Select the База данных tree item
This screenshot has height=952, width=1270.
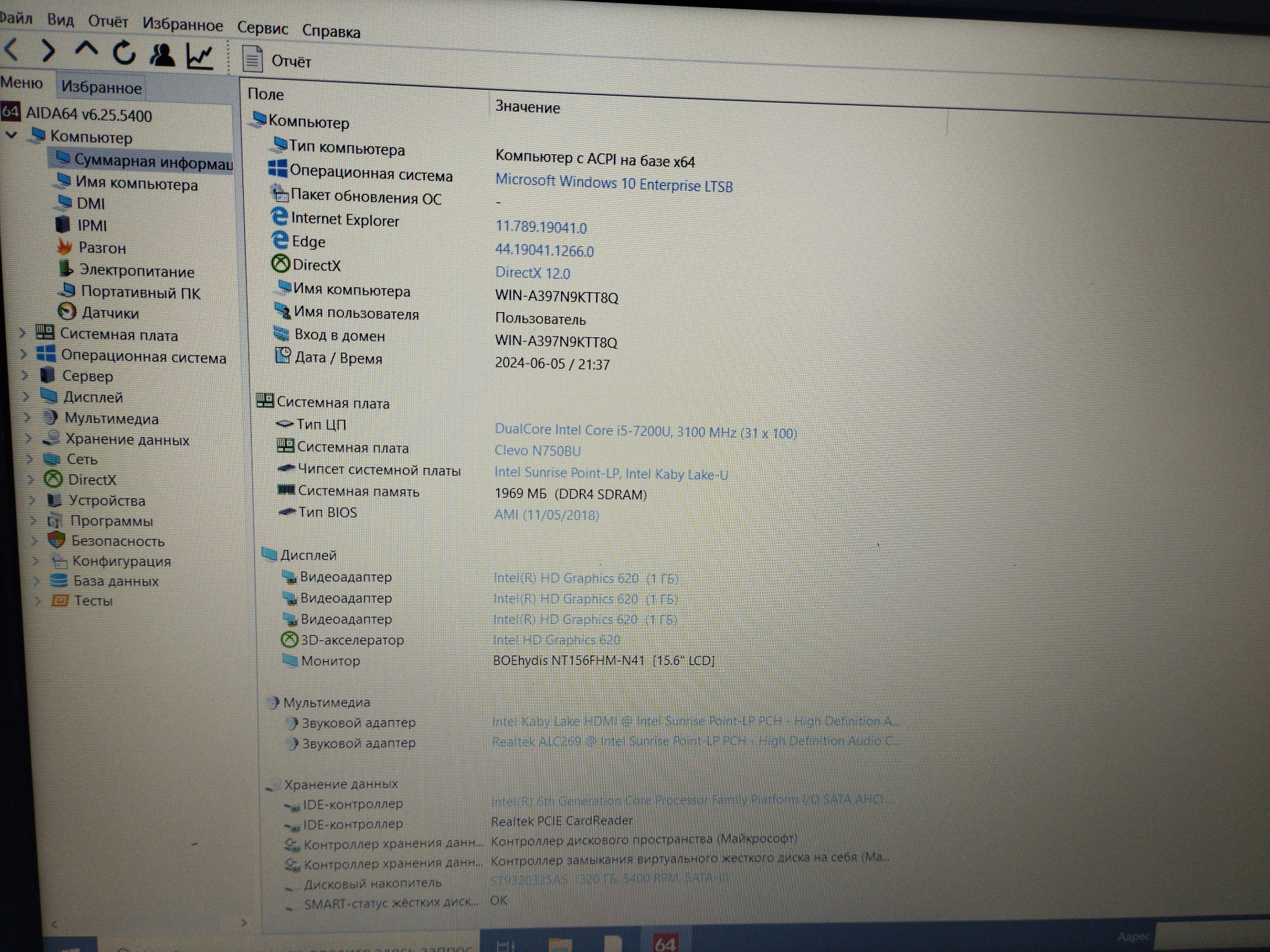[105, 581]
